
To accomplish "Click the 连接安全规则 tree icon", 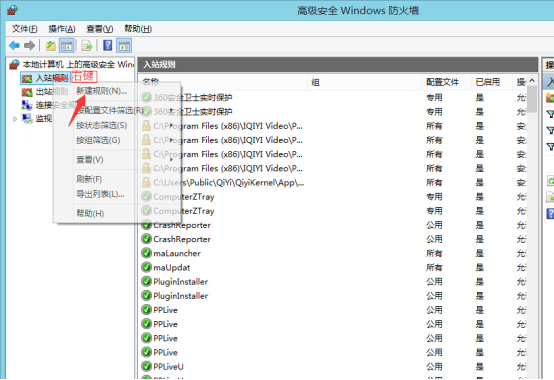I will pos(27,105).
